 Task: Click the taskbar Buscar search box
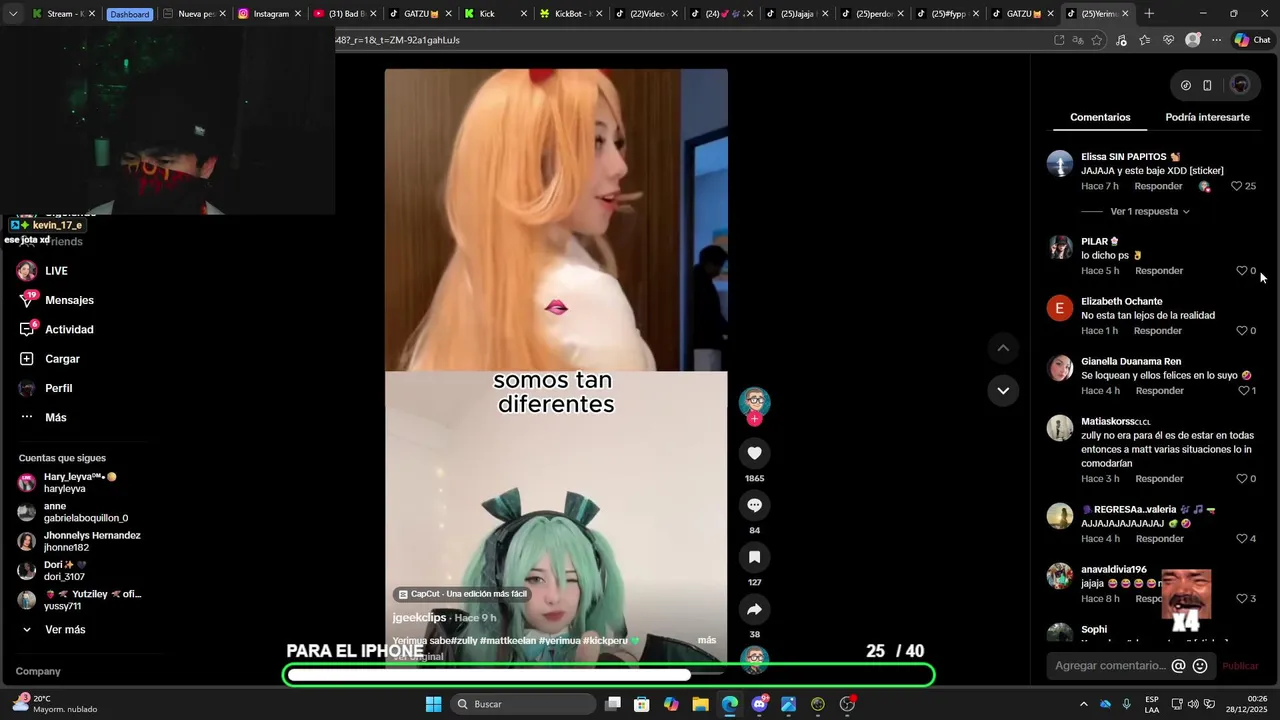point(522,704)
